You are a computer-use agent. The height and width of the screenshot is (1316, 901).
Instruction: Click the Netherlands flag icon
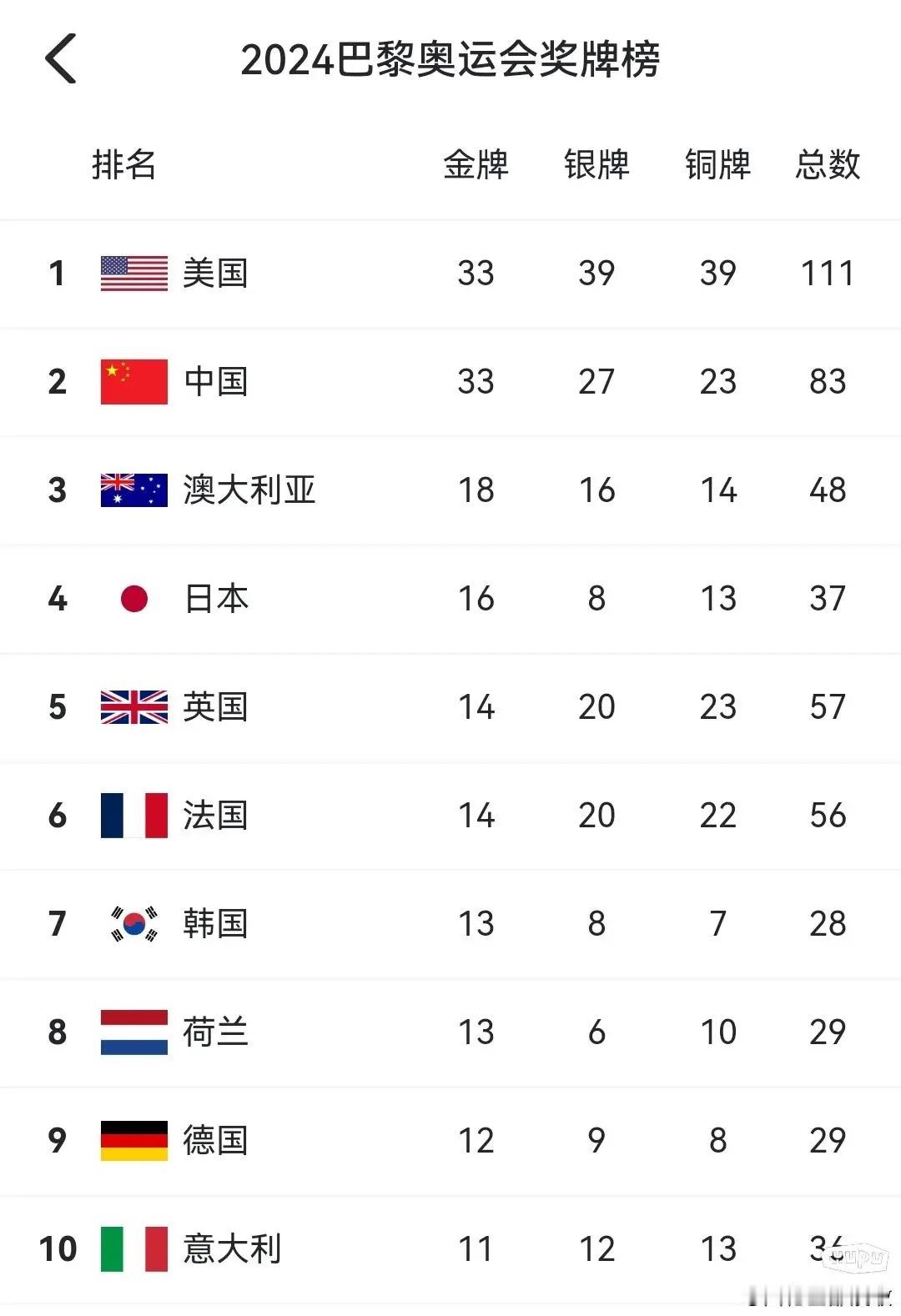[x=134, y=1032]
